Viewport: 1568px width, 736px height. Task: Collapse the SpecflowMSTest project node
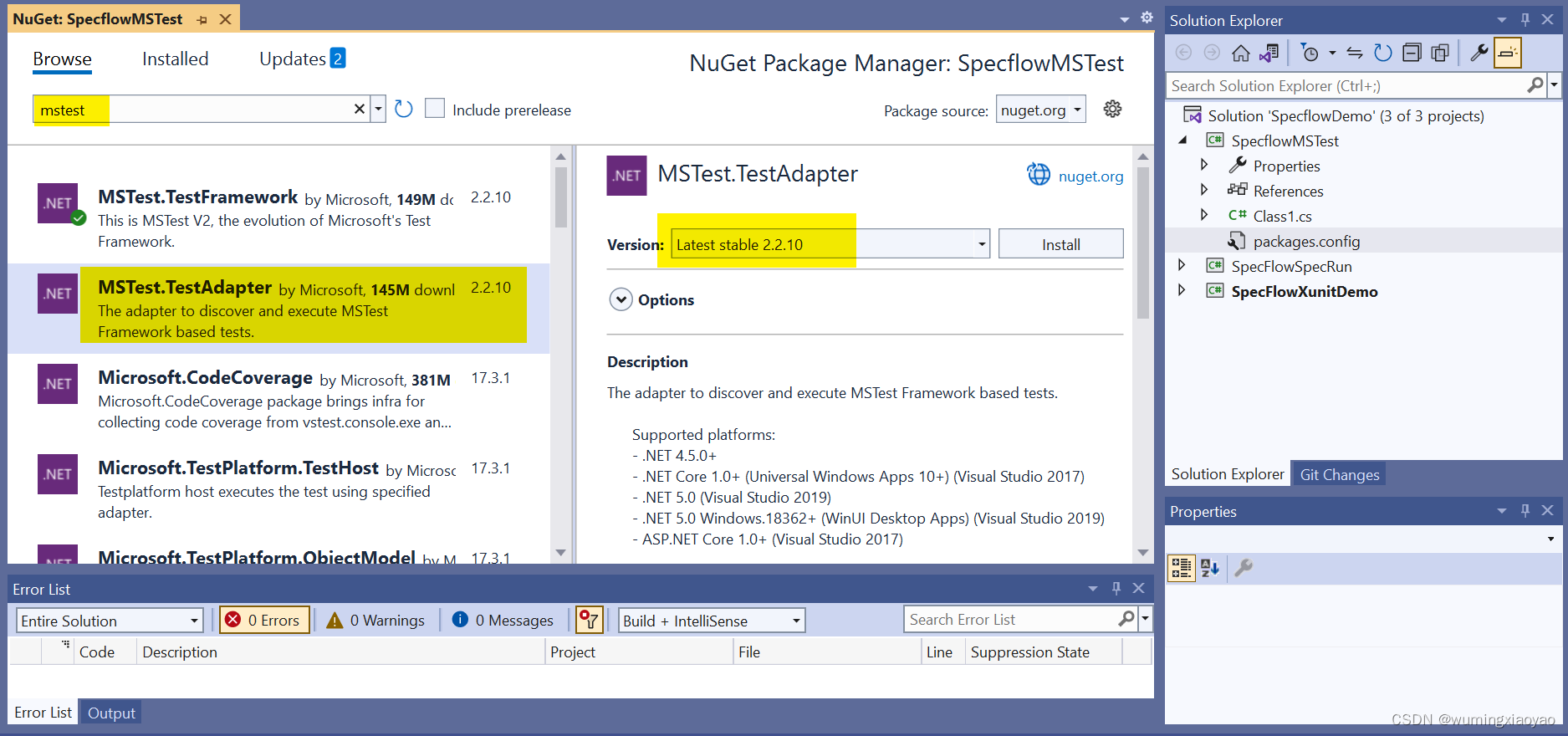(x=1182, y=140)
